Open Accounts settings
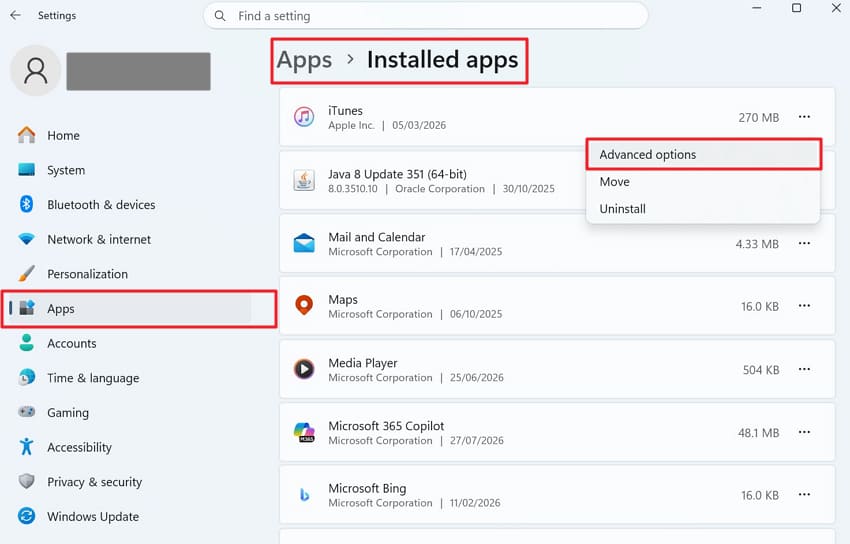 [72, 344]
